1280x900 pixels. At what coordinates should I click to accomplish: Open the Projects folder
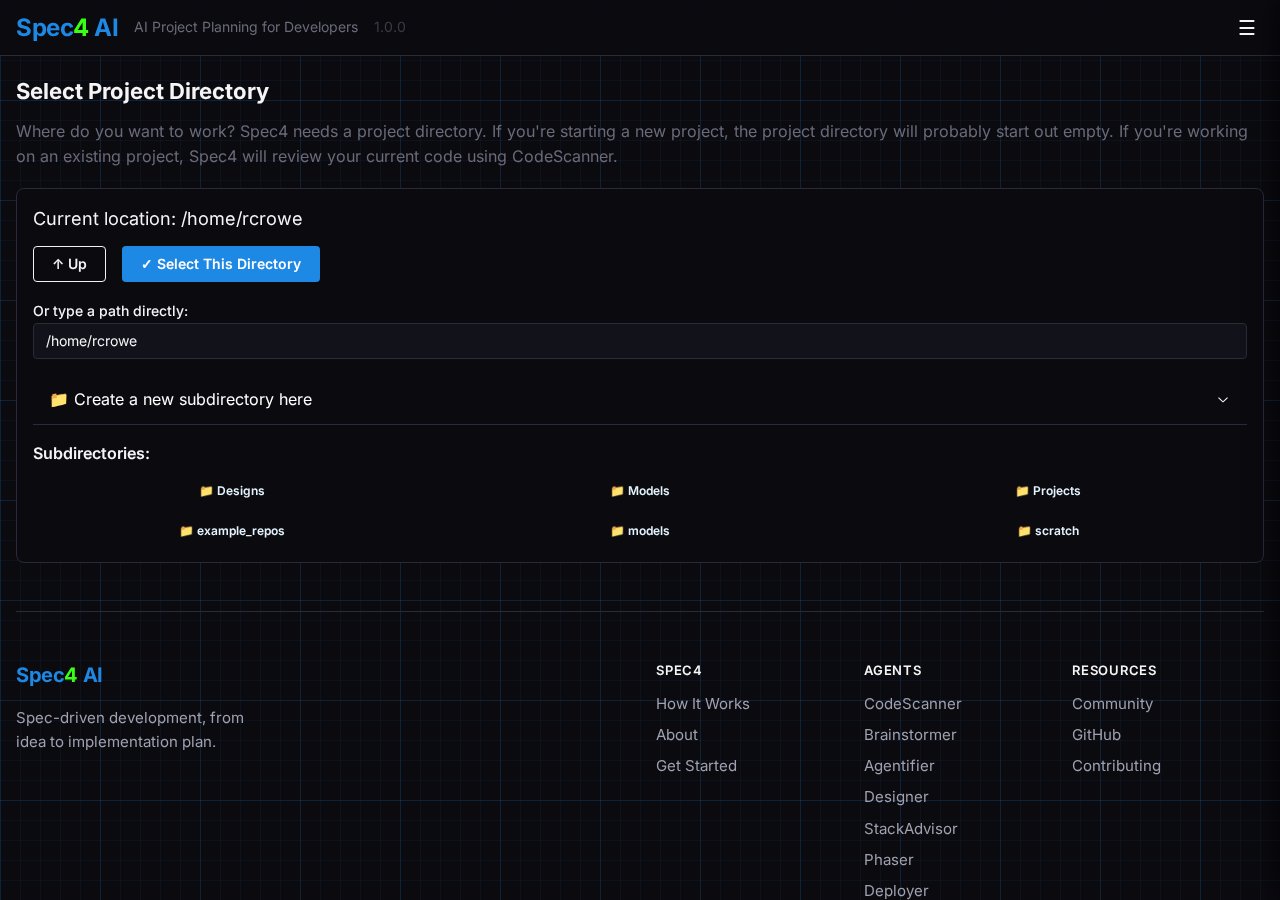coord(1048,491)
